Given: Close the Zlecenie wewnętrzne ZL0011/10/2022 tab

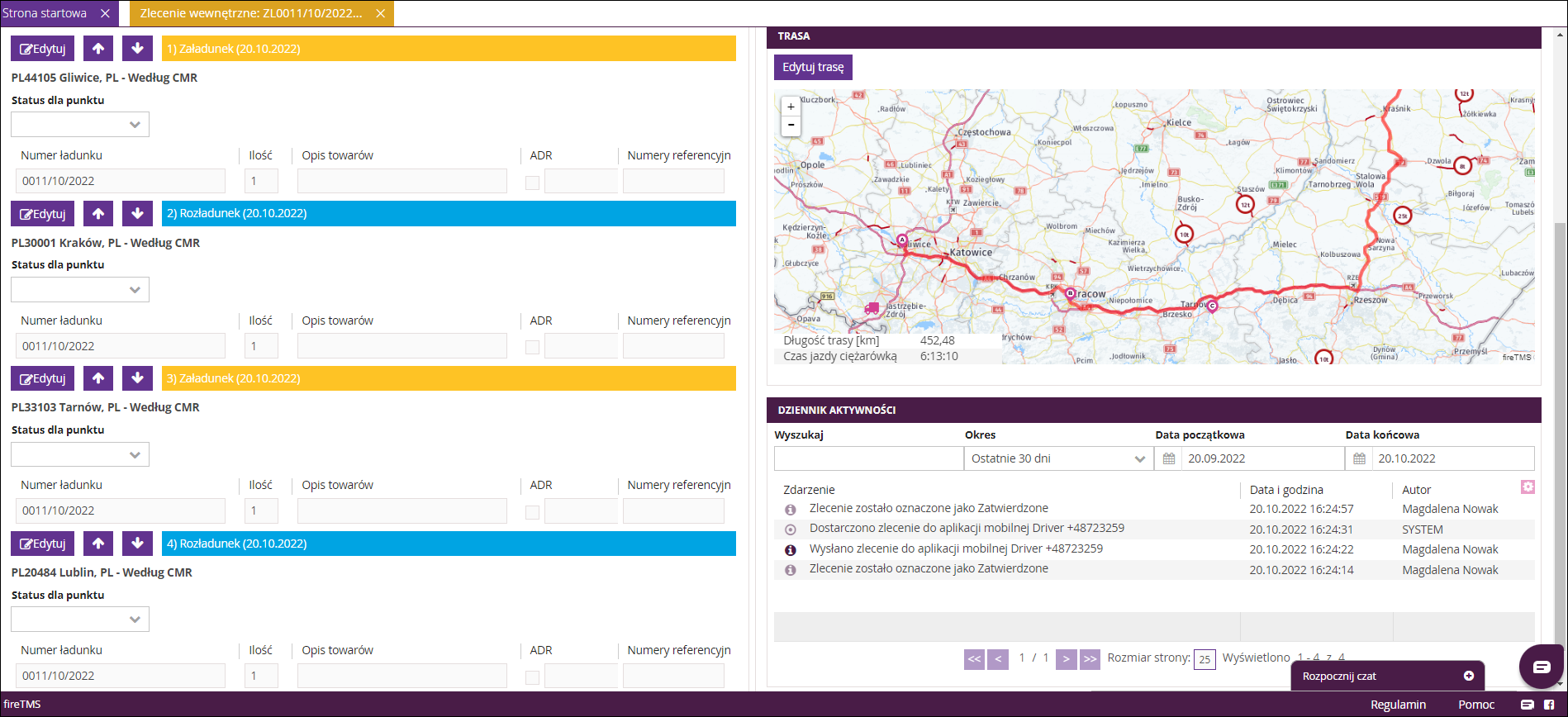Looking at the screenshot, I should [x=380, y=13].
